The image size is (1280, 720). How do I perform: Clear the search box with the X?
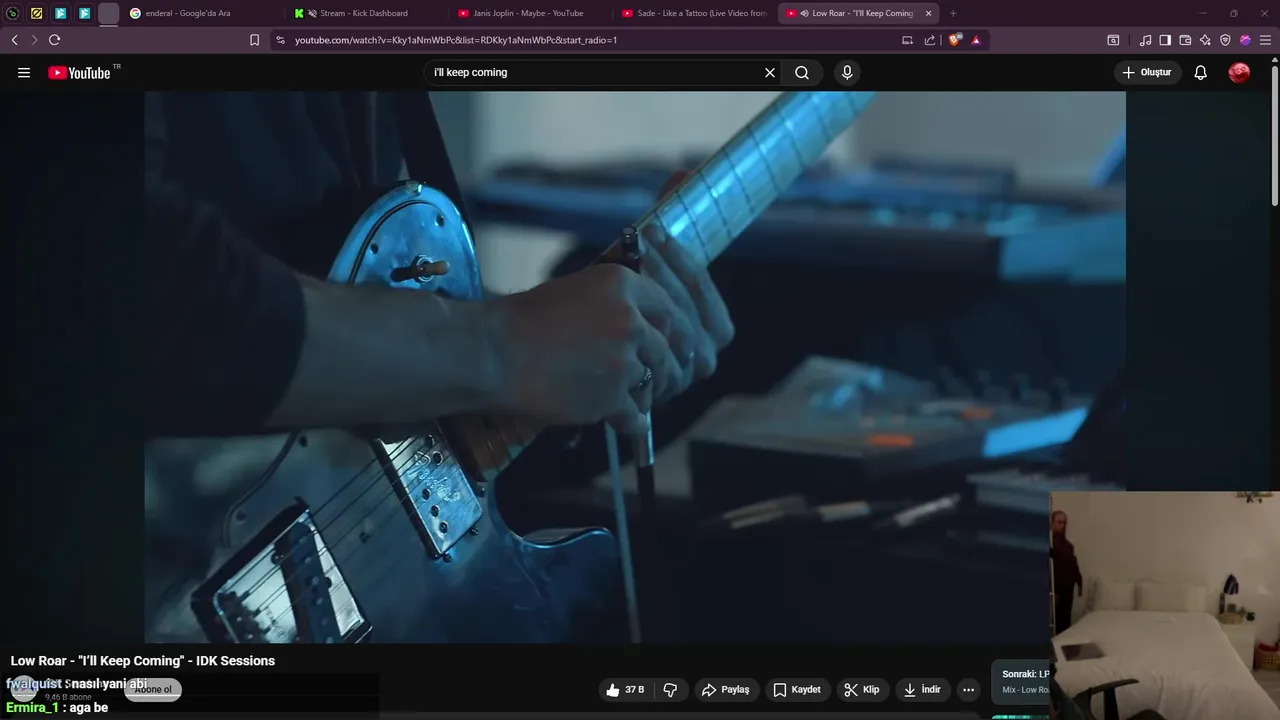[770, 72]
